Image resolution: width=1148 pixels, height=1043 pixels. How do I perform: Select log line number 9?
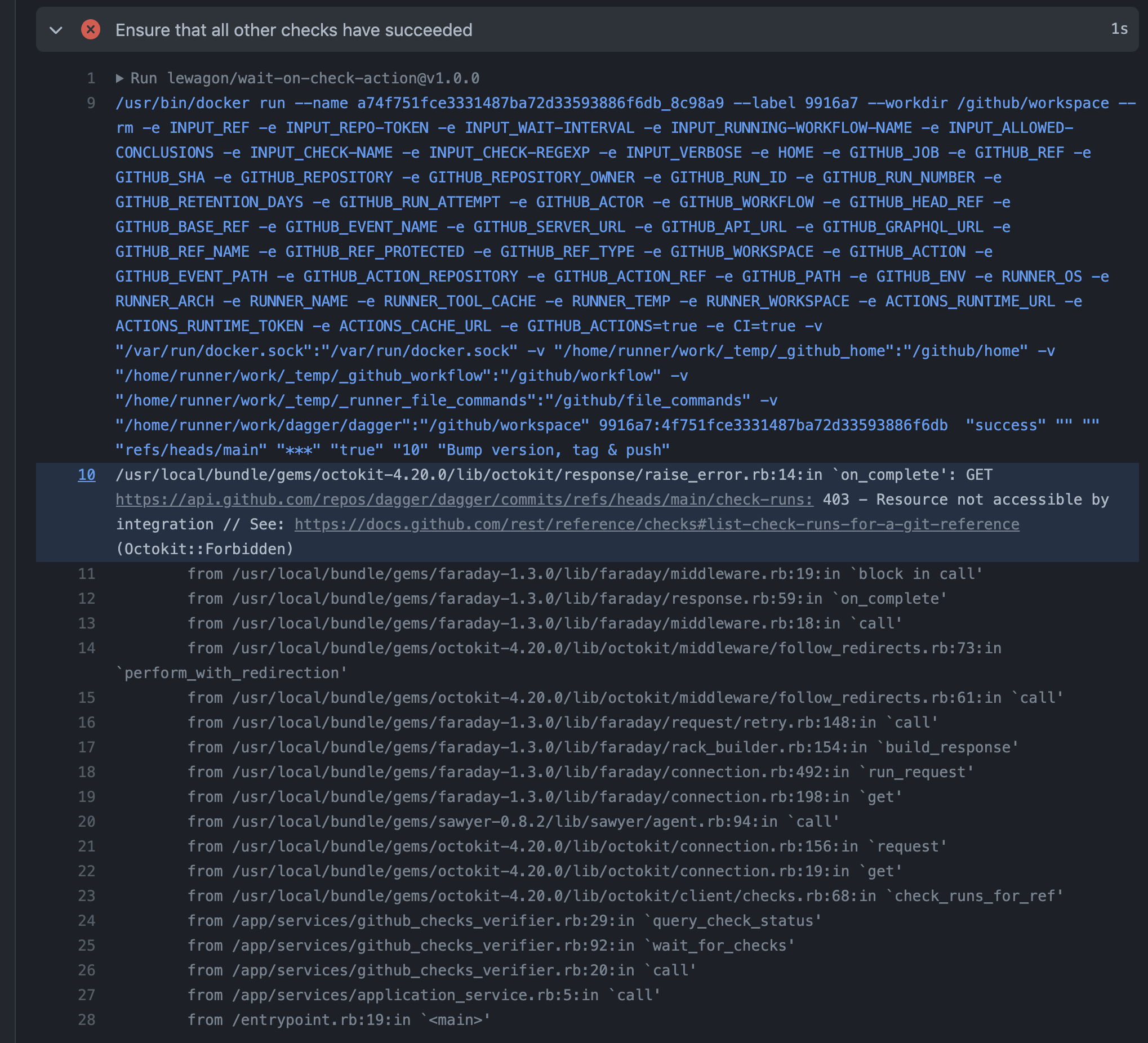(x=91, y=103)
